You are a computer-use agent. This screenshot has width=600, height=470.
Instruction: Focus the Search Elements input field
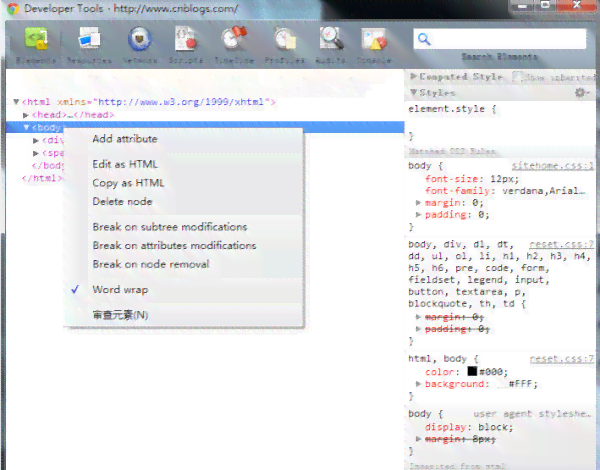click(500, 39)
